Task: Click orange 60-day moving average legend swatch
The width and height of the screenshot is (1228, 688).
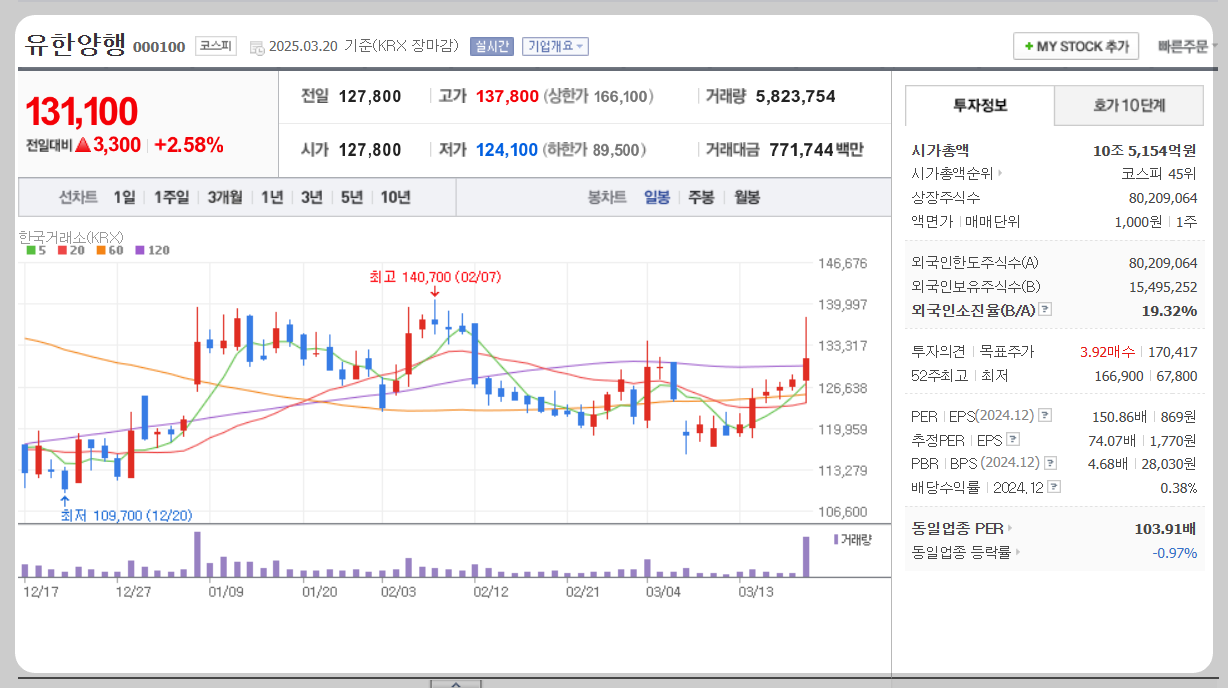Action: coord(101,250)
